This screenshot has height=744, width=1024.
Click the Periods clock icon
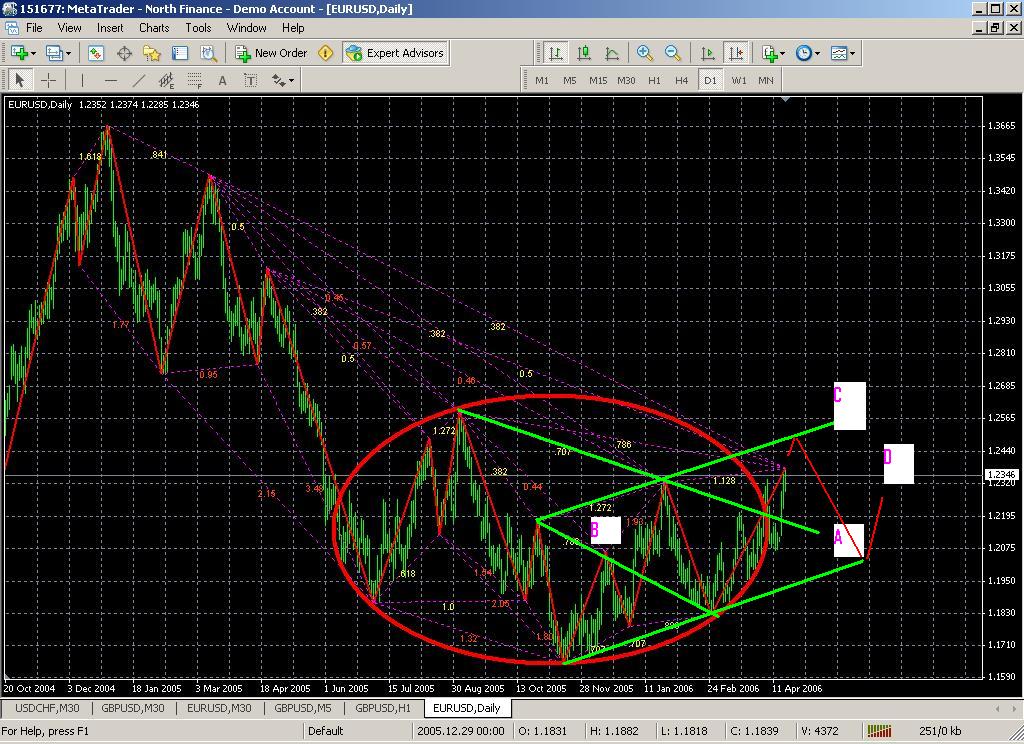804,54
